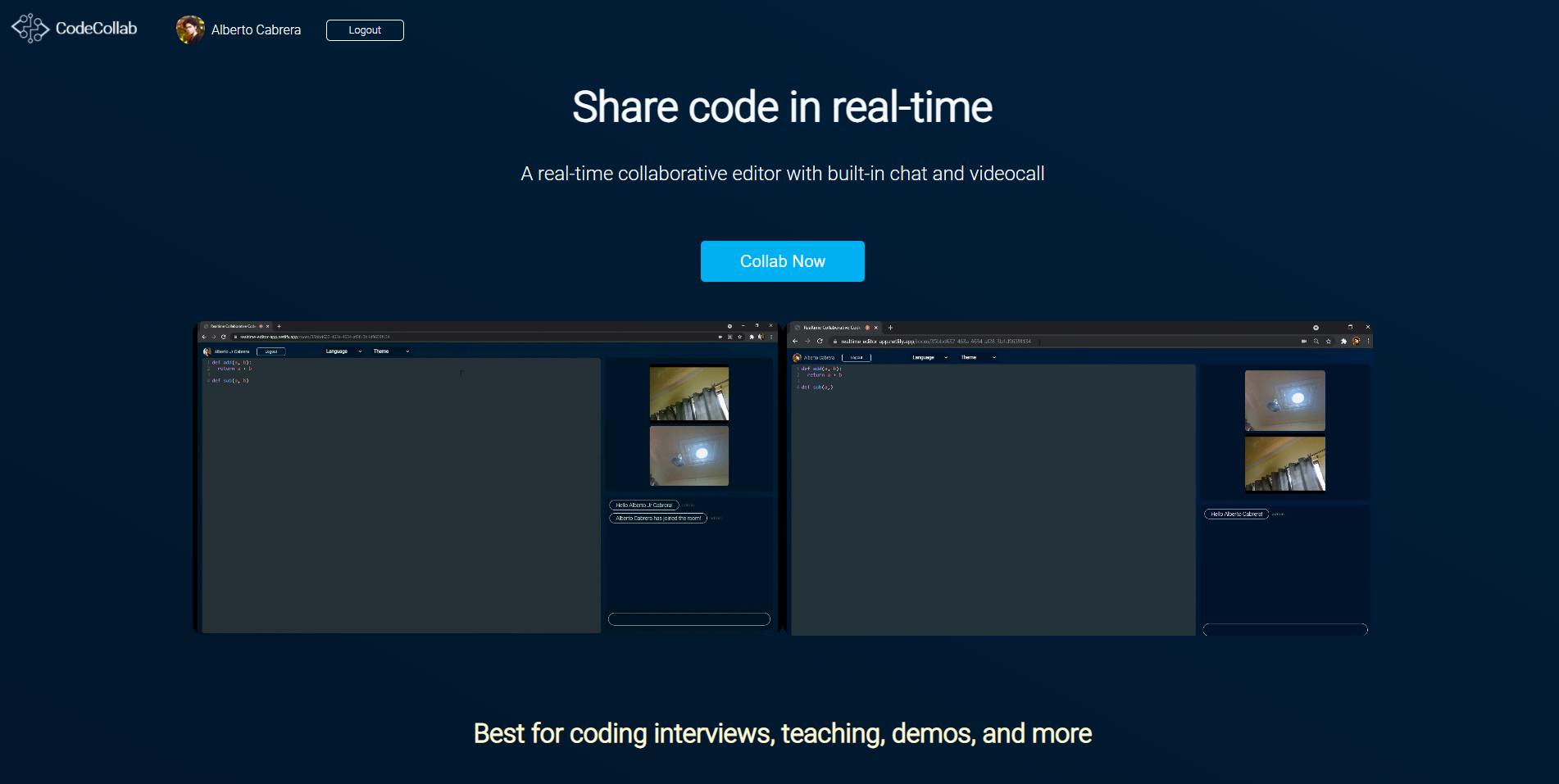Click Alberto Cabrera's profile avatar in the header

189,29
